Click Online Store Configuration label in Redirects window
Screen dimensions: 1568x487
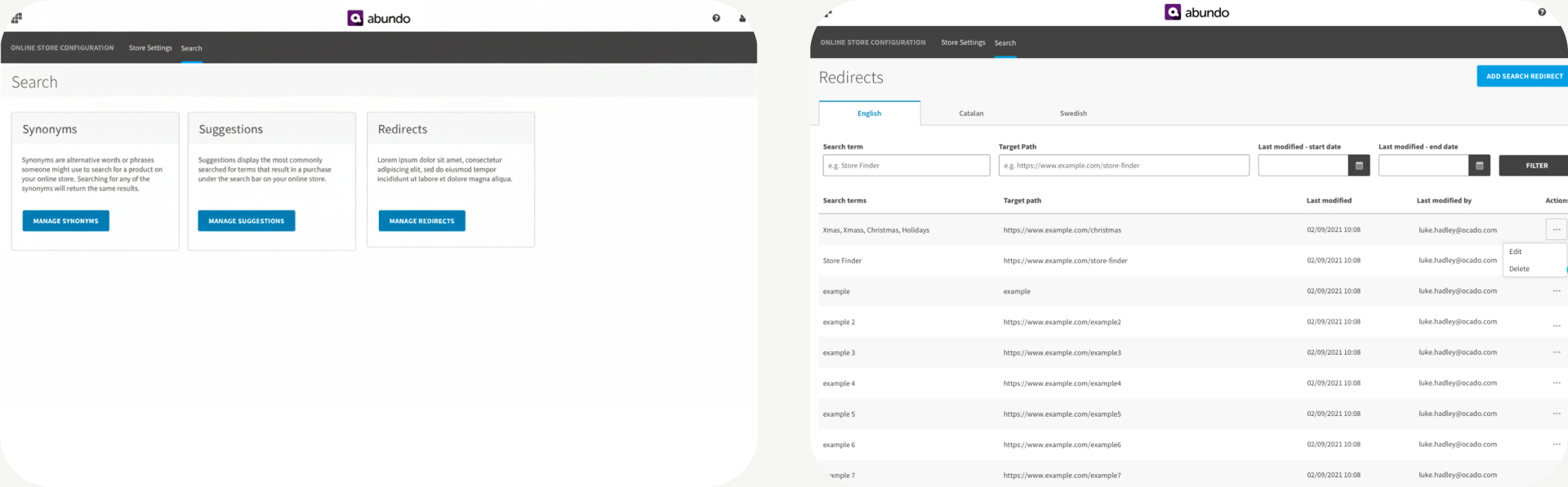coord(873,42)
